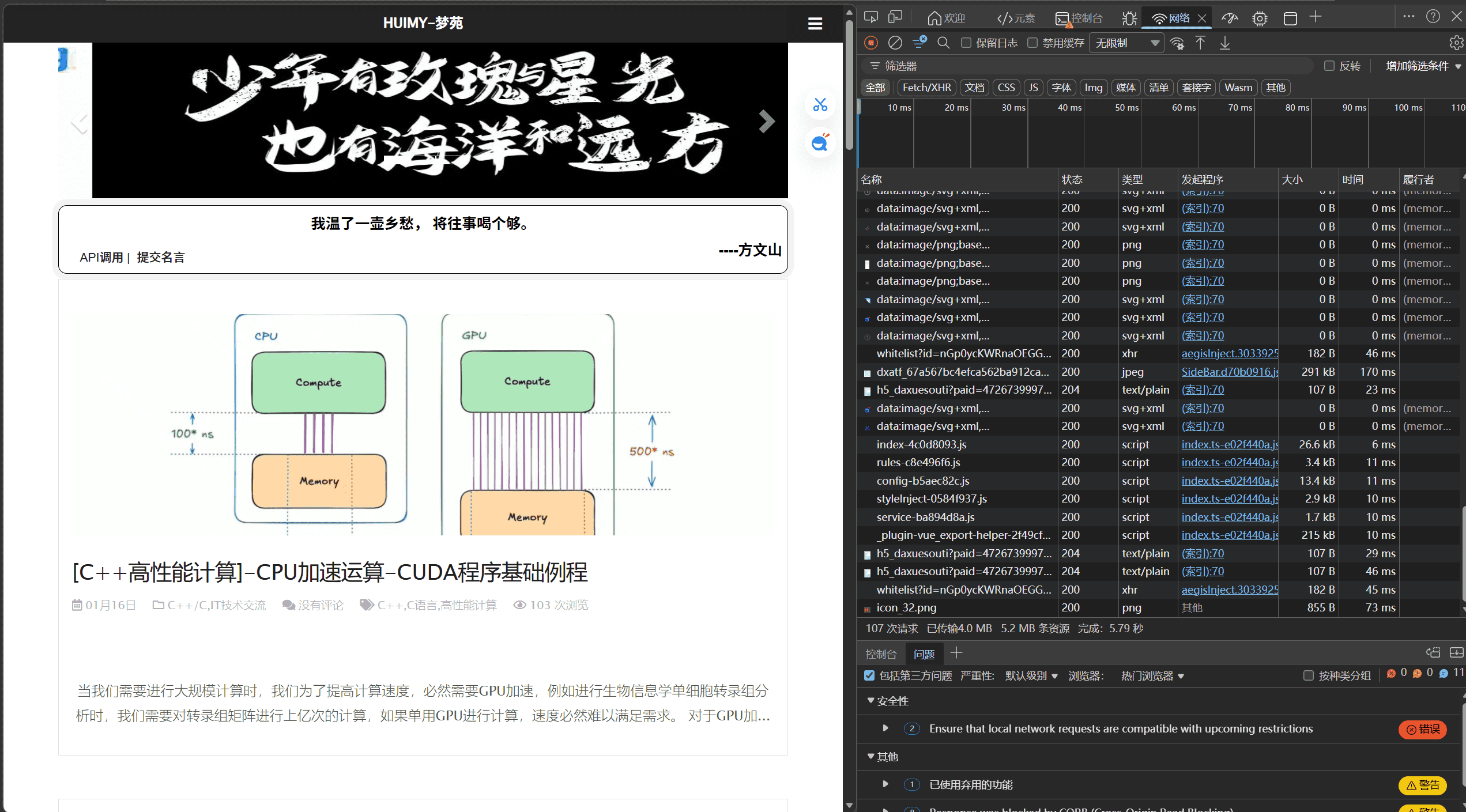Image resolution: width=1466 pixels, height=812 pixels.
Task: Toggle device emulation icon
Action: pyautogui.click(x=895, y=17)
